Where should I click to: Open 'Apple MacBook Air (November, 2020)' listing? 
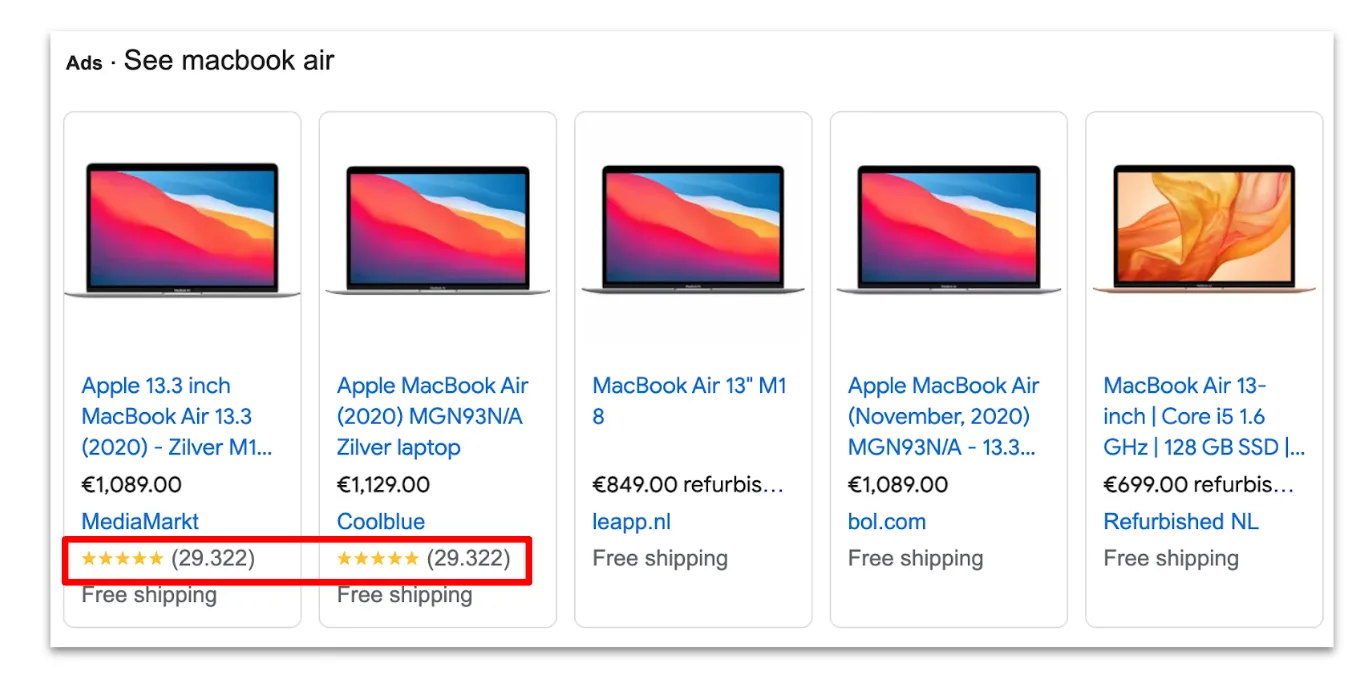tap(944, 416)
